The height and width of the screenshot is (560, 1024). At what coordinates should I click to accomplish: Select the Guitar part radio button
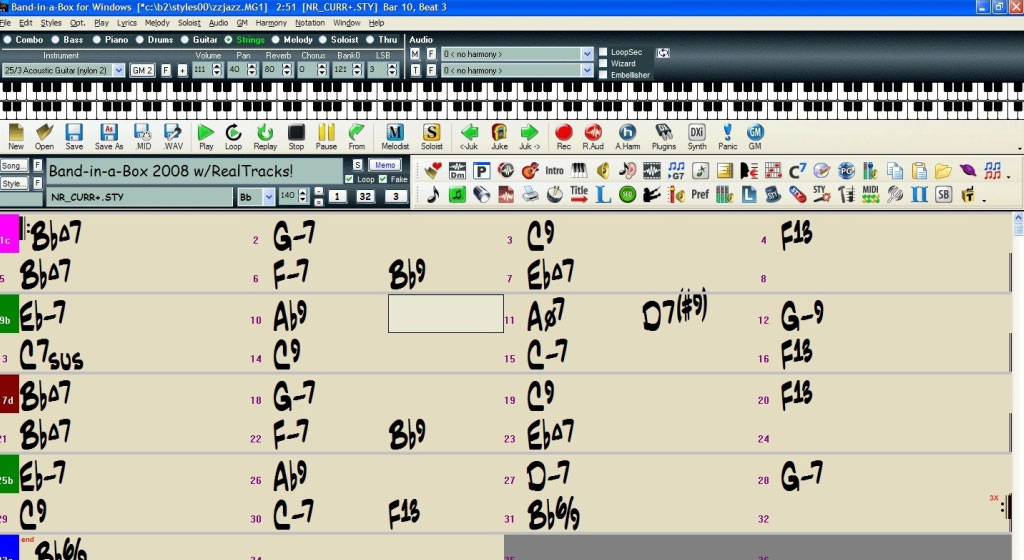pyautogui.click(x=185, y=40)
